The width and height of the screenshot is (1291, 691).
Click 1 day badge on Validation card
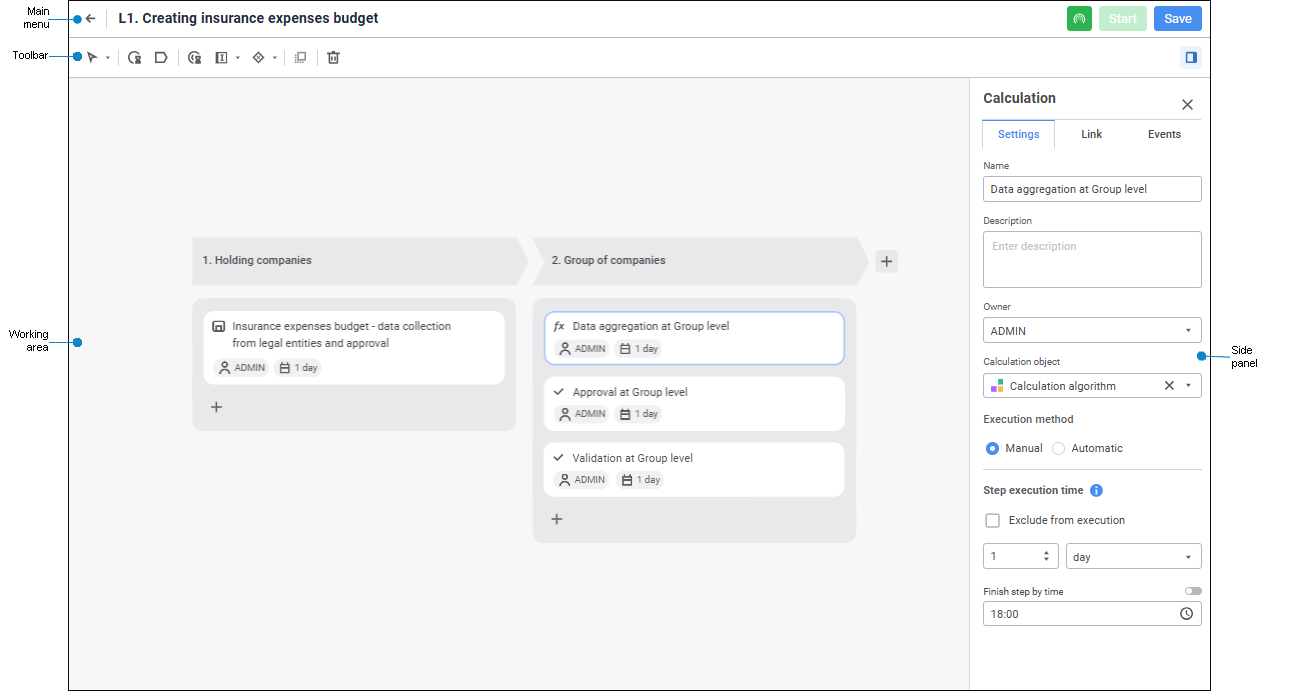click(638, 480)
